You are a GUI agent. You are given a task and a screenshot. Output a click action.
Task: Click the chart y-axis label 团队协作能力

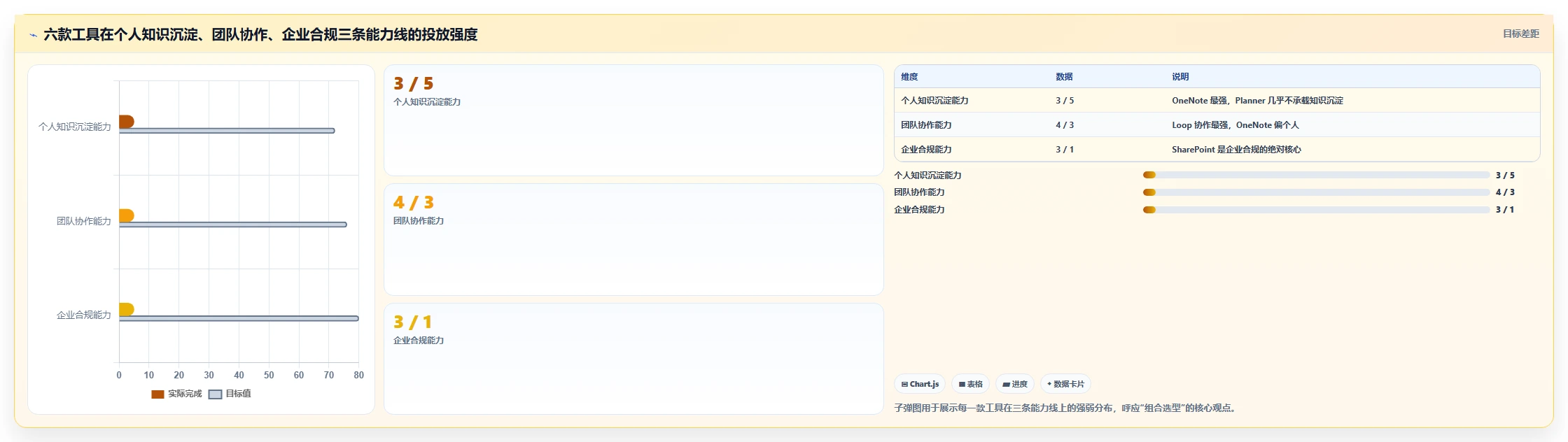[x=84, y=221]
